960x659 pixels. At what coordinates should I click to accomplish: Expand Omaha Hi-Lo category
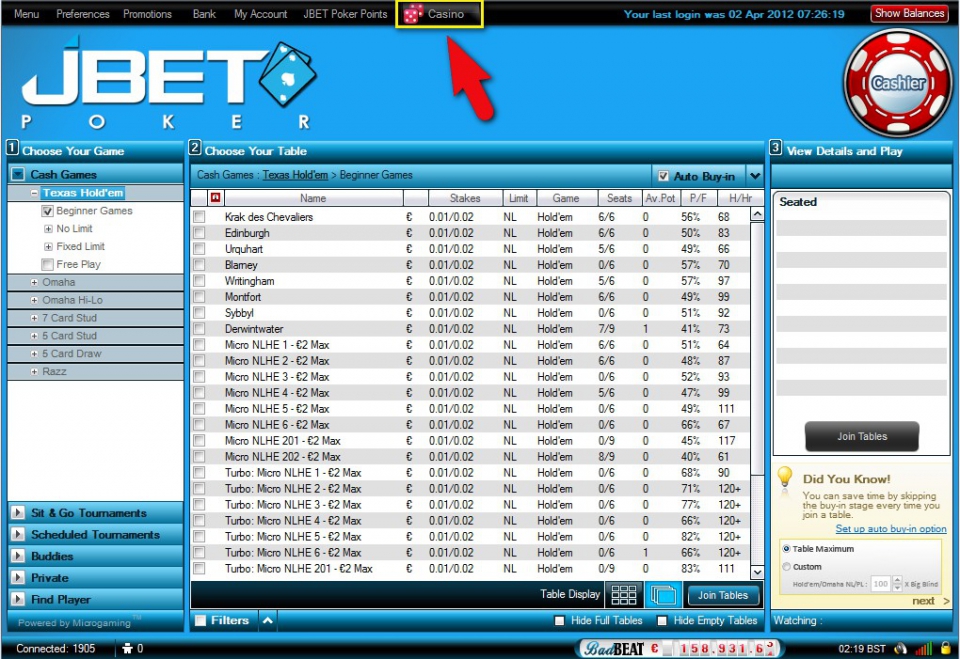pos(34,300)
